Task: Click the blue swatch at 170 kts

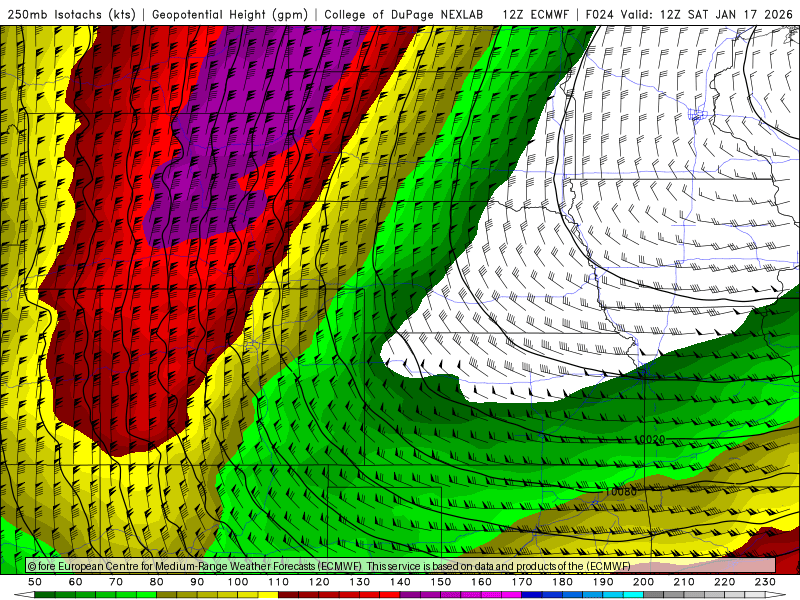Action: click(532, 595)
